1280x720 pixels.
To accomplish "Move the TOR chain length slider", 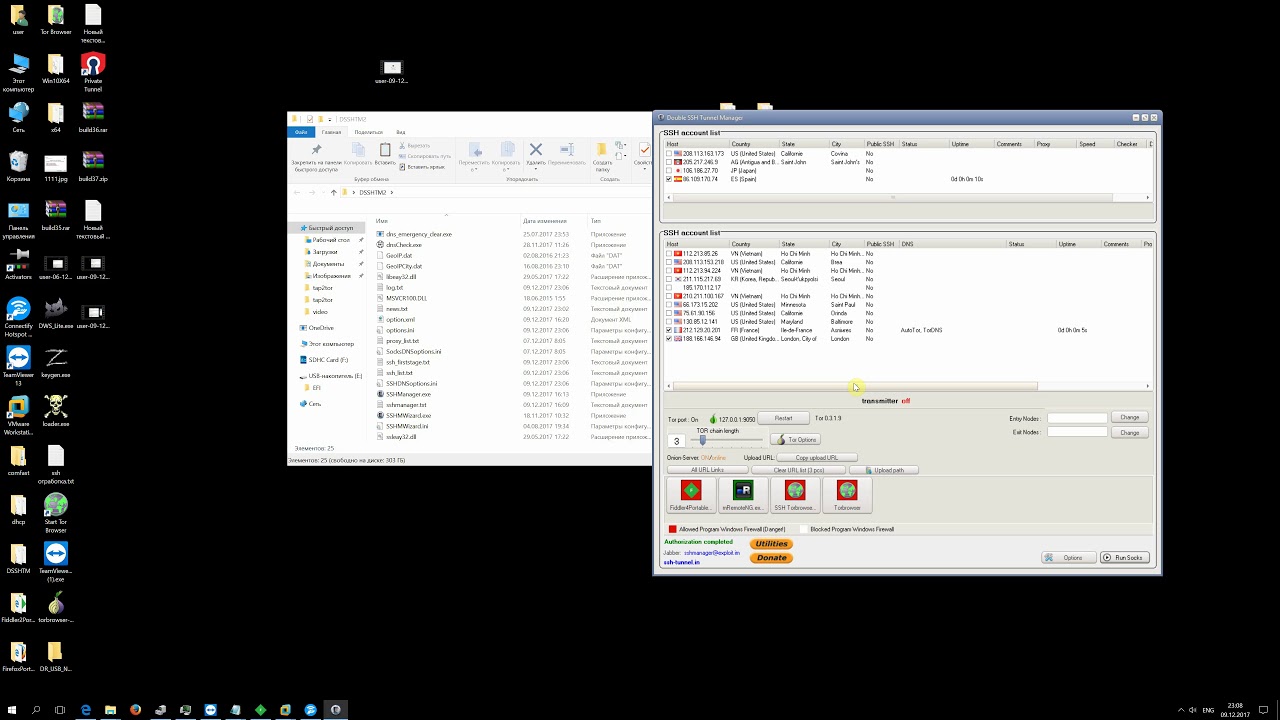I will pos(703,440).
